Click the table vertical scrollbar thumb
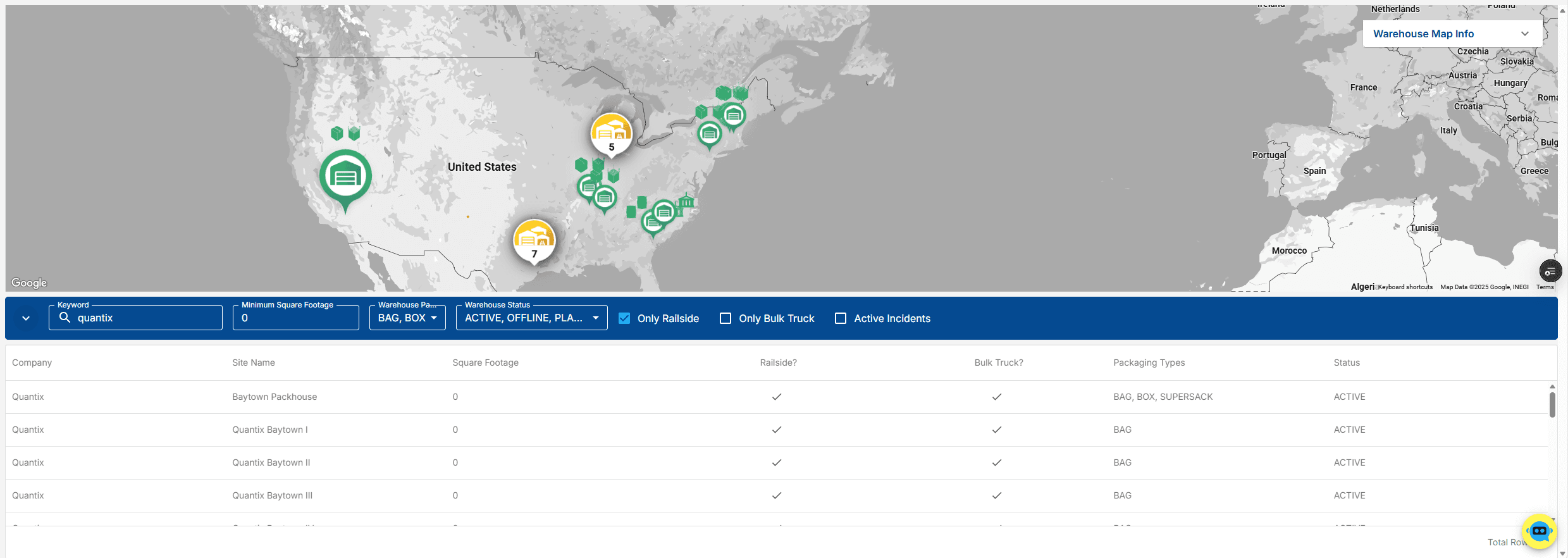 (1552, 405)
